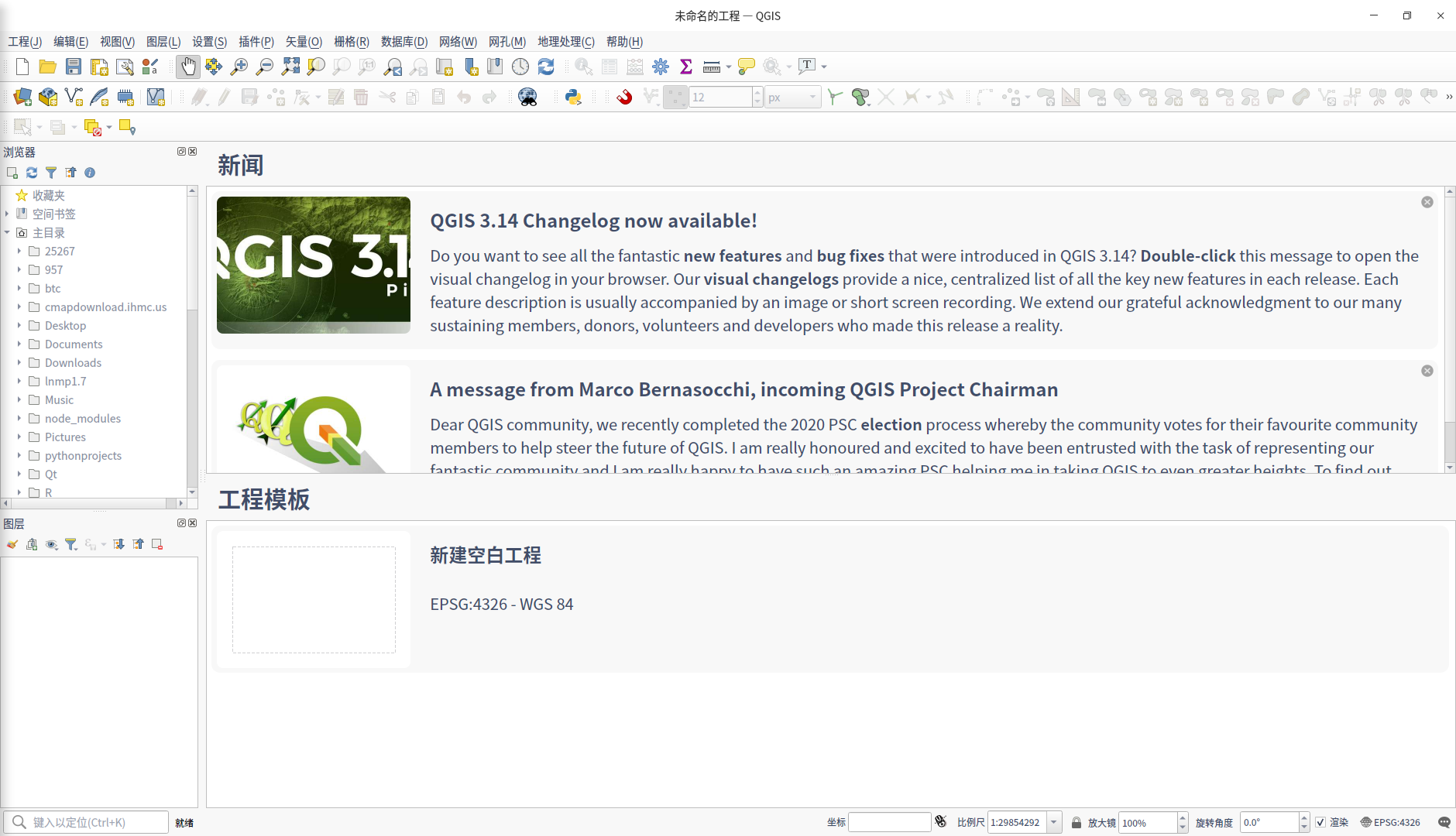The width and height of the screenshot is (1456, 836).
Task: Select the Pan Map hand tool
Action: (187, 67)
